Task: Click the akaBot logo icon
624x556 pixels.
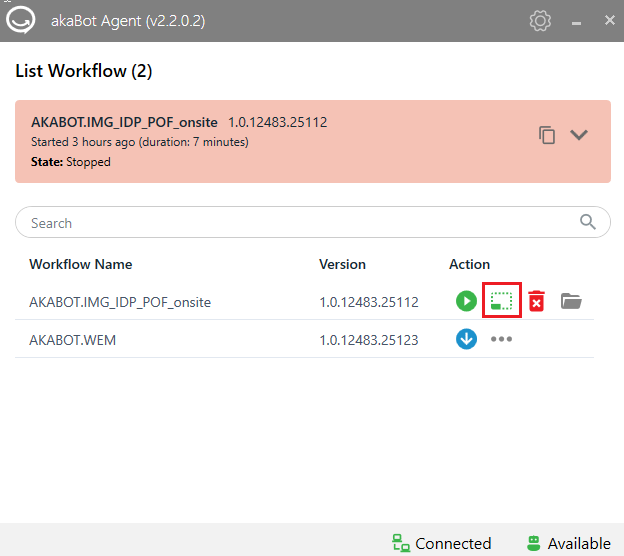Action: pyautogui.click(x=21, y=20)
